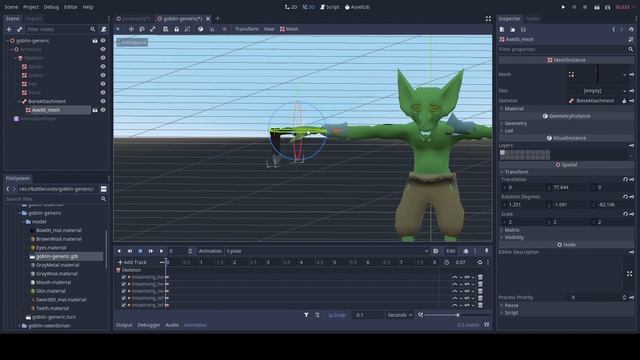Toggle first render layer square in Layers
The height and width of the screenshot is (360, 640).
coord(502,153)
